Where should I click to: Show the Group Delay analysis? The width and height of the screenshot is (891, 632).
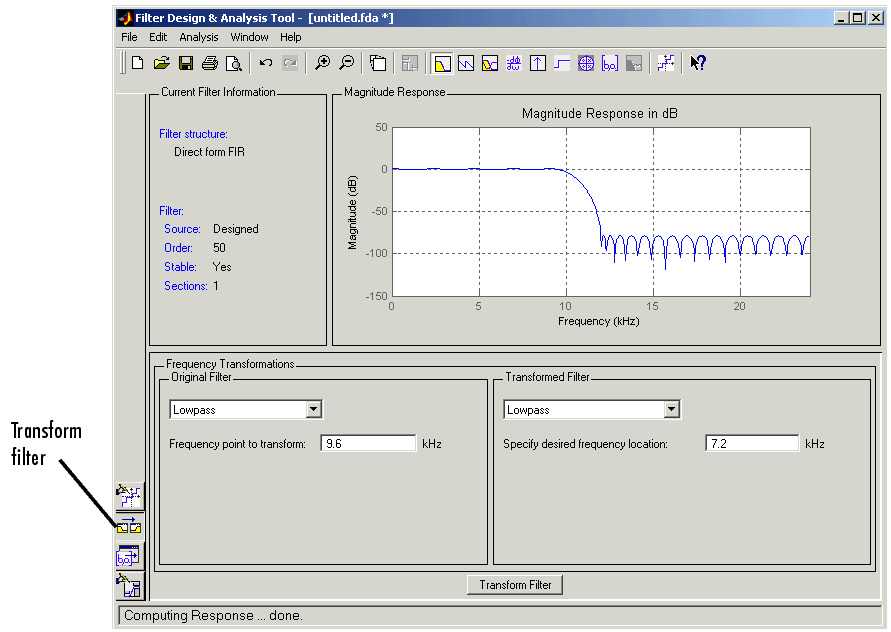[x=513, y=62]
